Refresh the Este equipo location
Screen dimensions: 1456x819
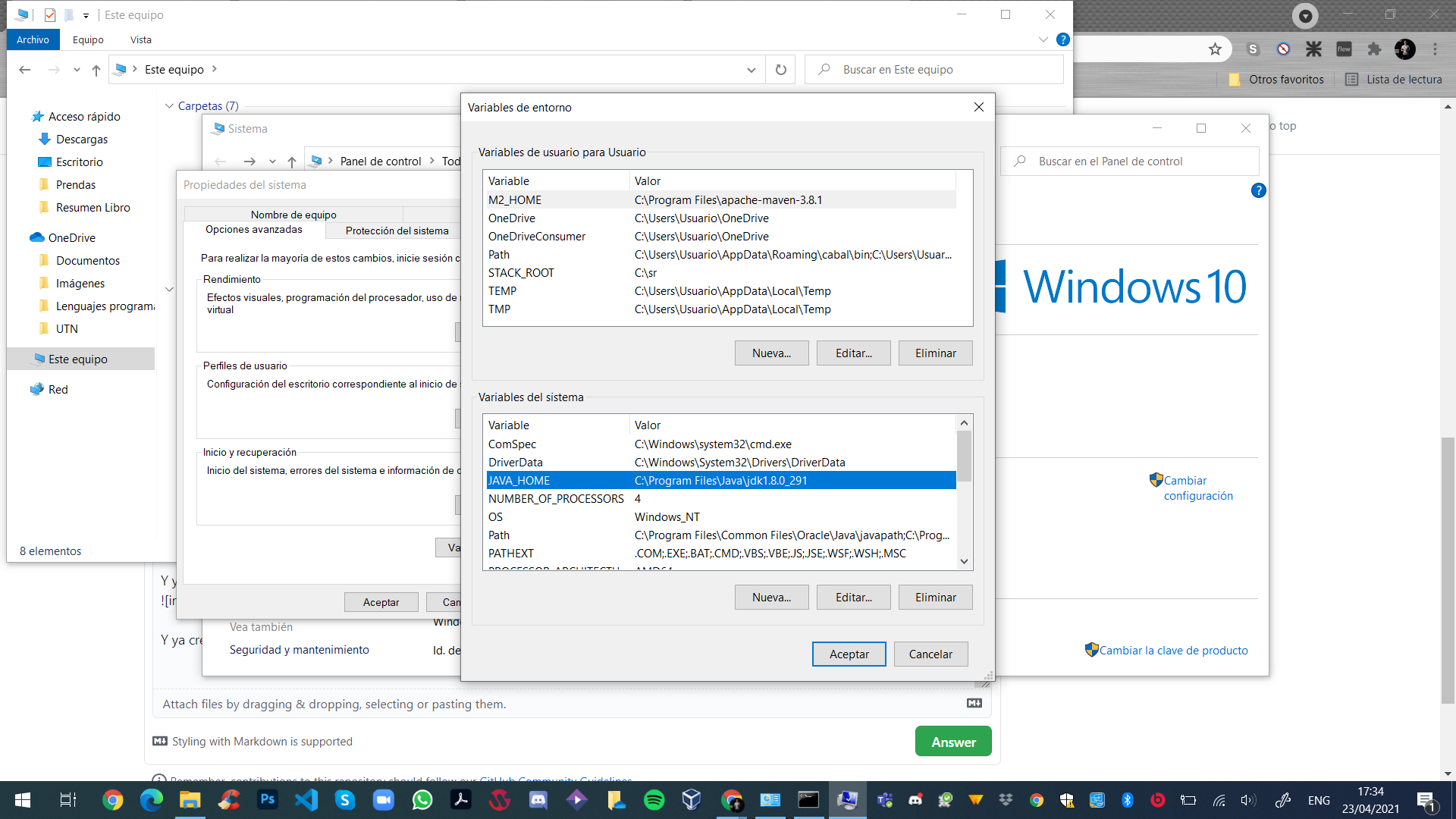tap(780, 70)
